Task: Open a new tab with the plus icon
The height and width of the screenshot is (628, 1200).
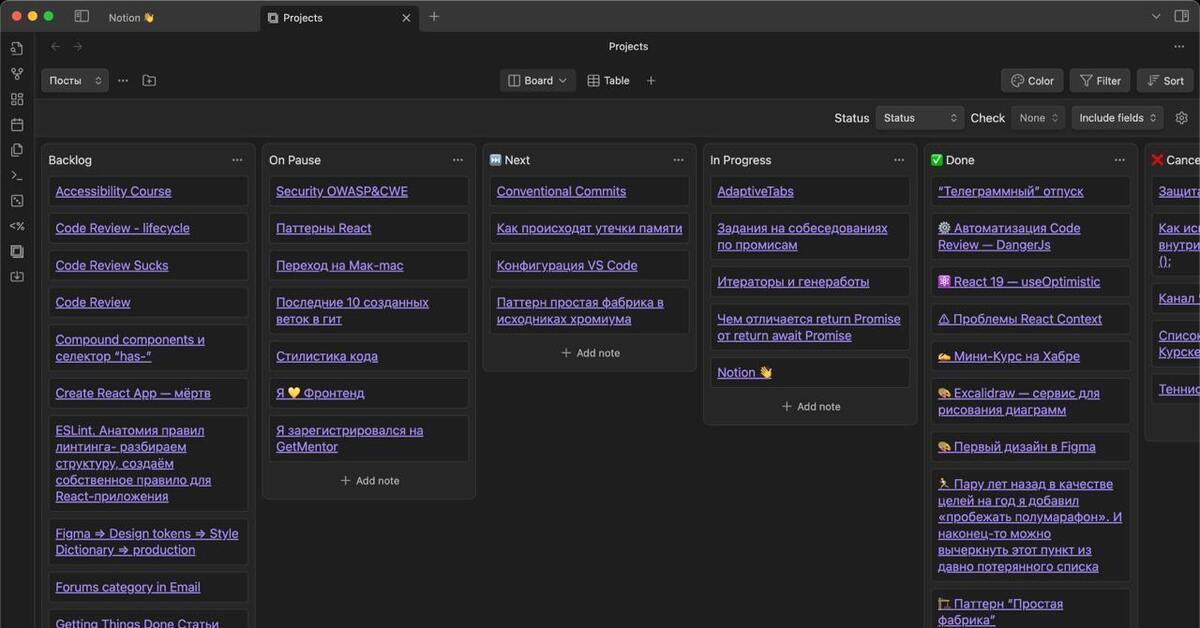Action: [434, 17]
